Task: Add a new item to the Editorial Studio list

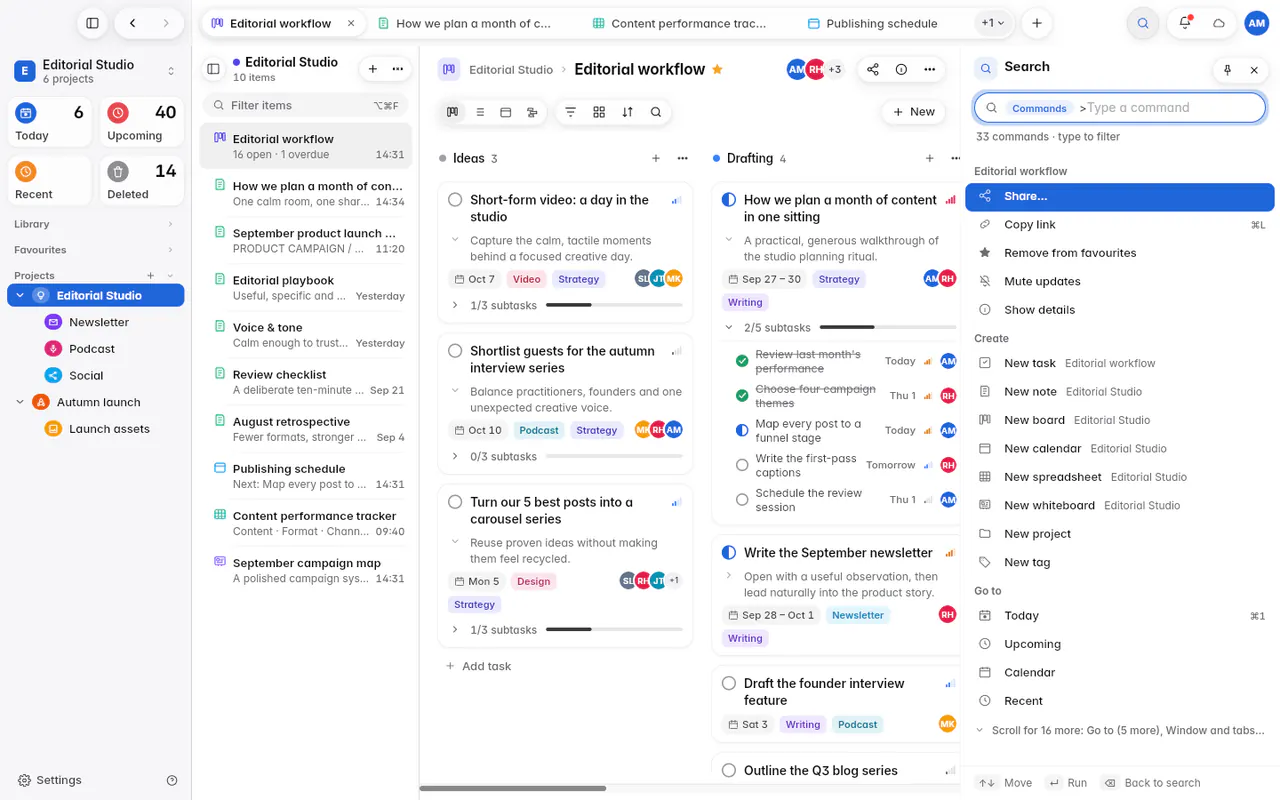Action: (373, 69)
